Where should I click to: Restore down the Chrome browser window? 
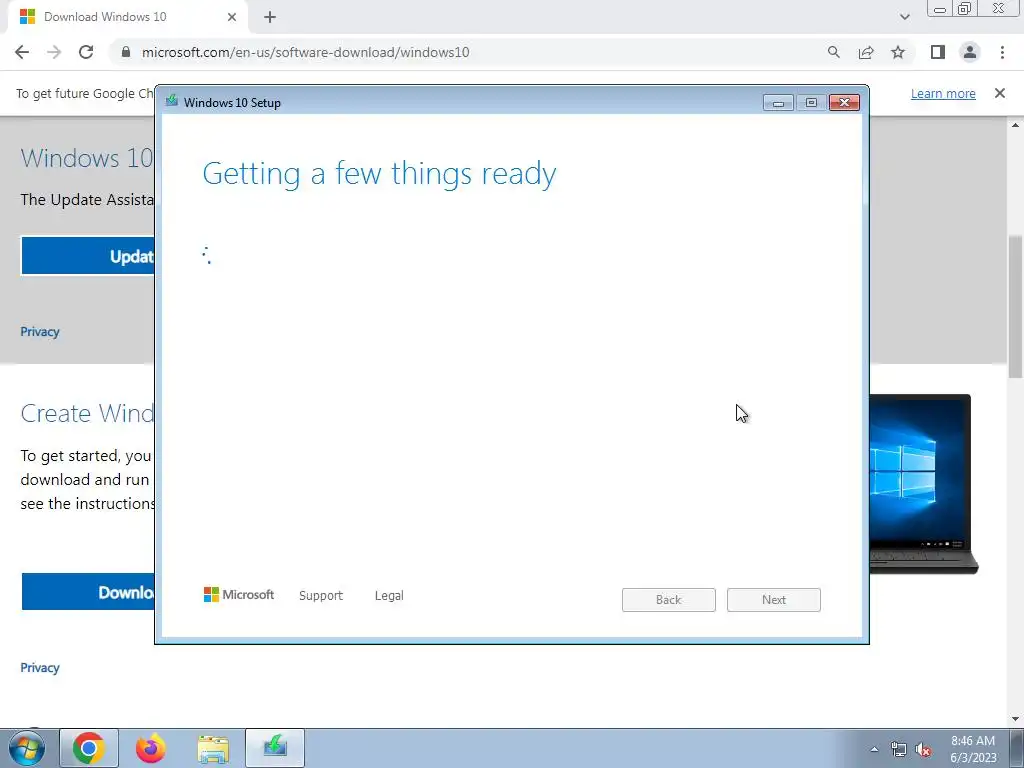coord(965,8)
